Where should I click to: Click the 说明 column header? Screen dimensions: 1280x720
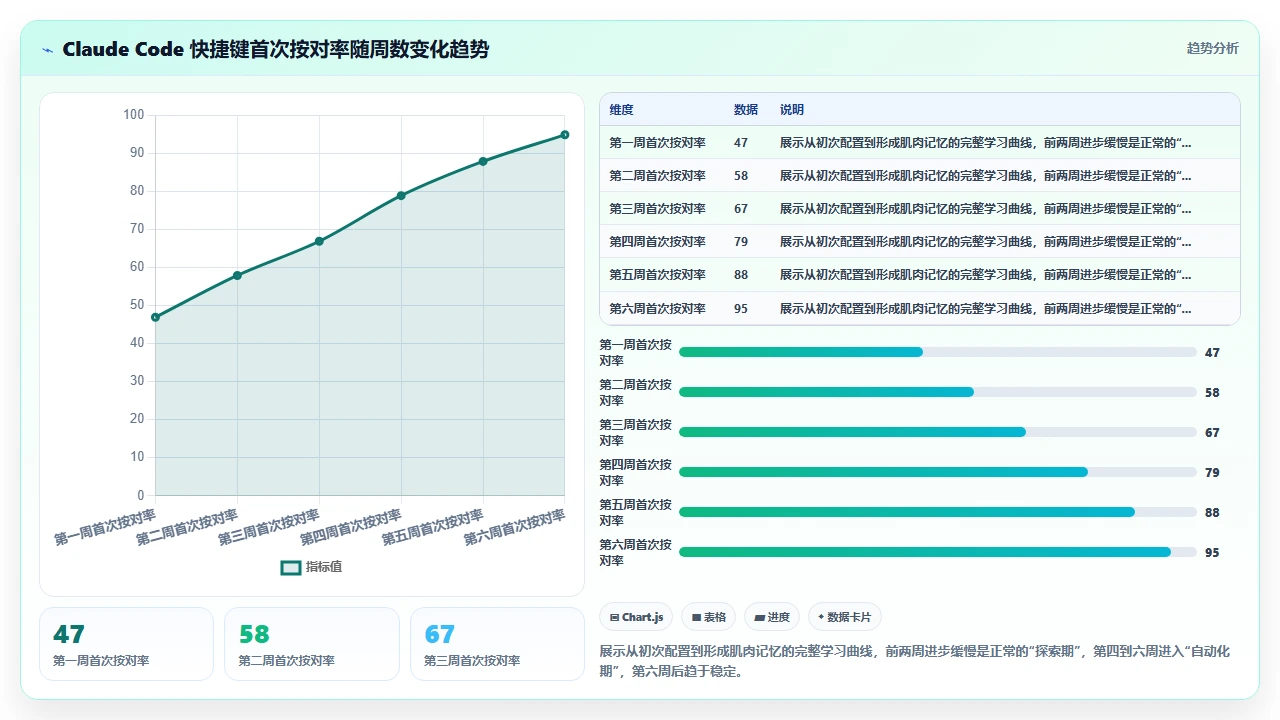[x=792, y=110]
